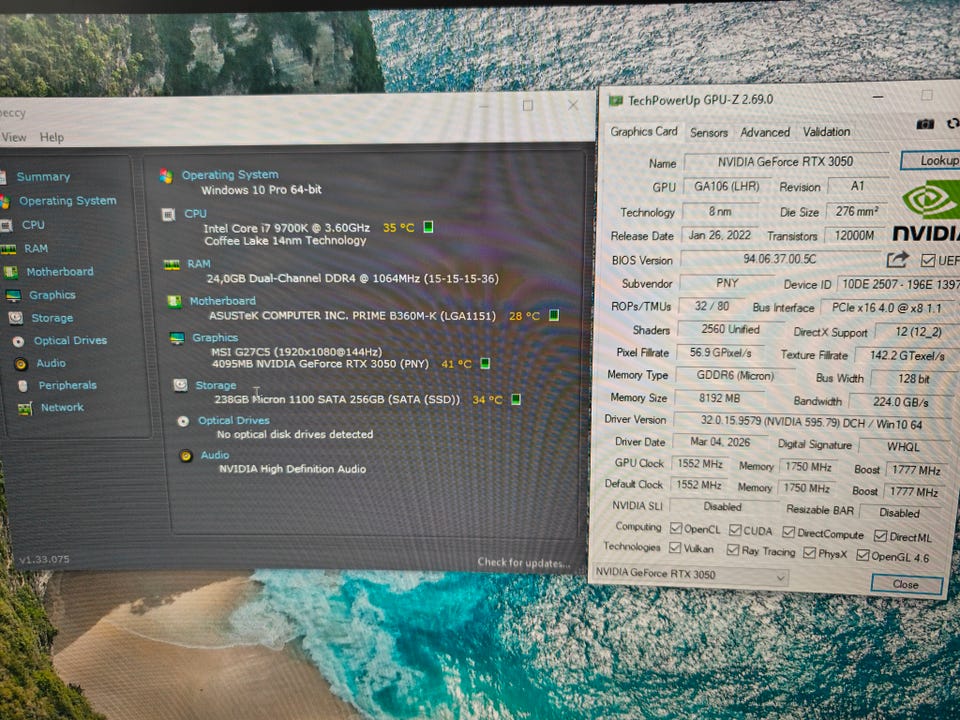The width and height of the screenshot is (960, 720).
Task: Click the Speccy version text v1.33.075
Action: 43,559
